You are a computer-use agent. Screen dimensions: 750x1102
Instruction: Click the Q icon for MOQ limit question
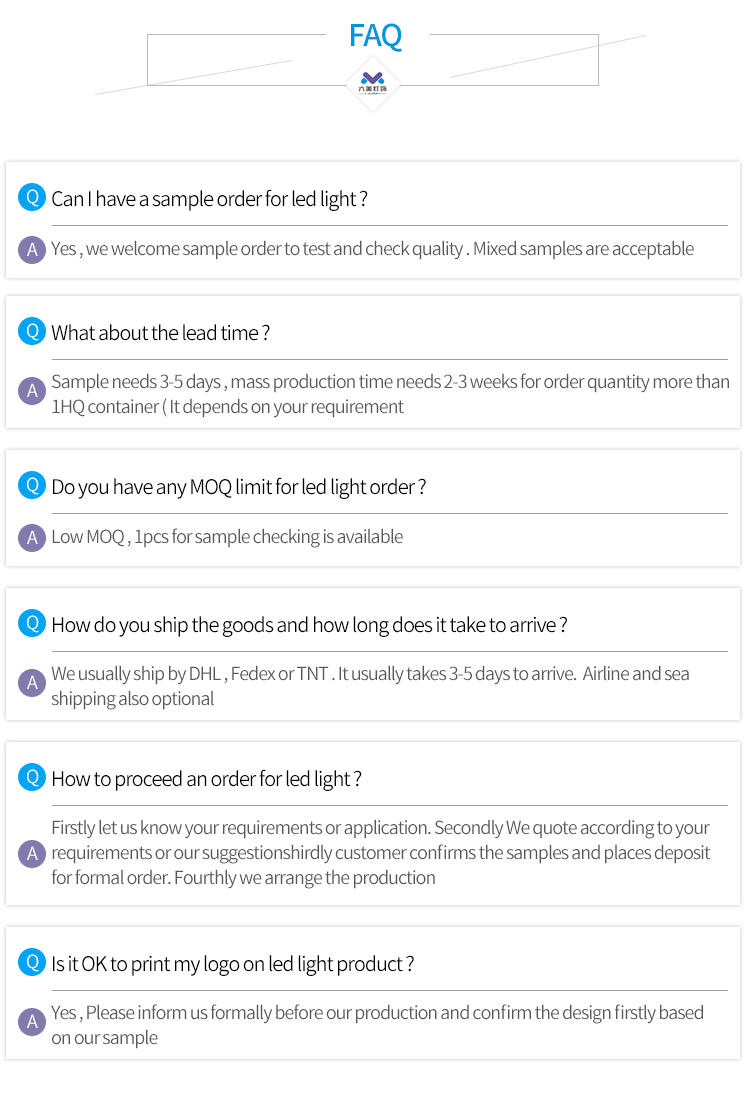click(x=32, y=485)
